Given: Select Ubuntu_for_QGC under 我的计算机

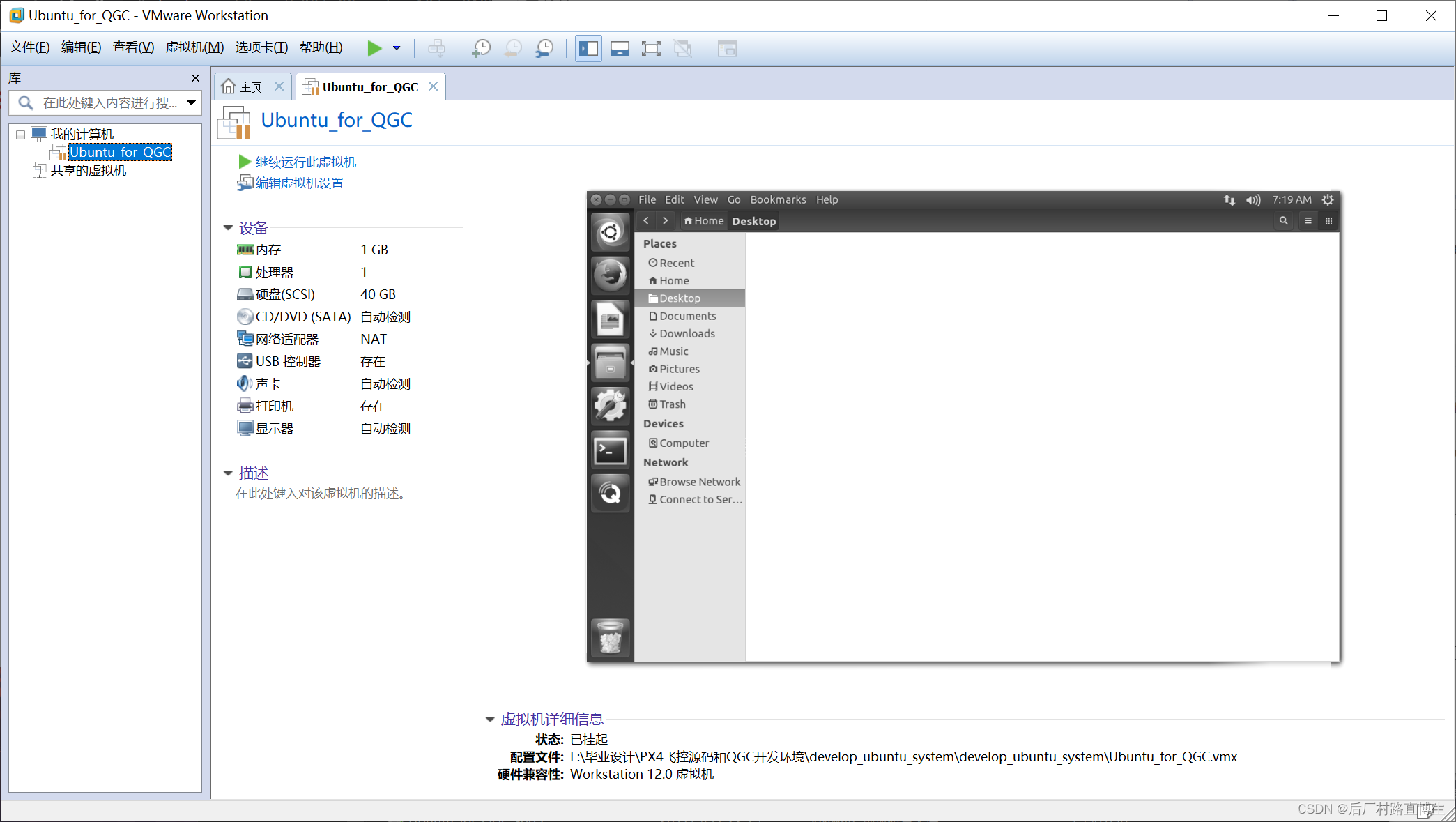Looking at the screenshot, I should tap(120, 152).
